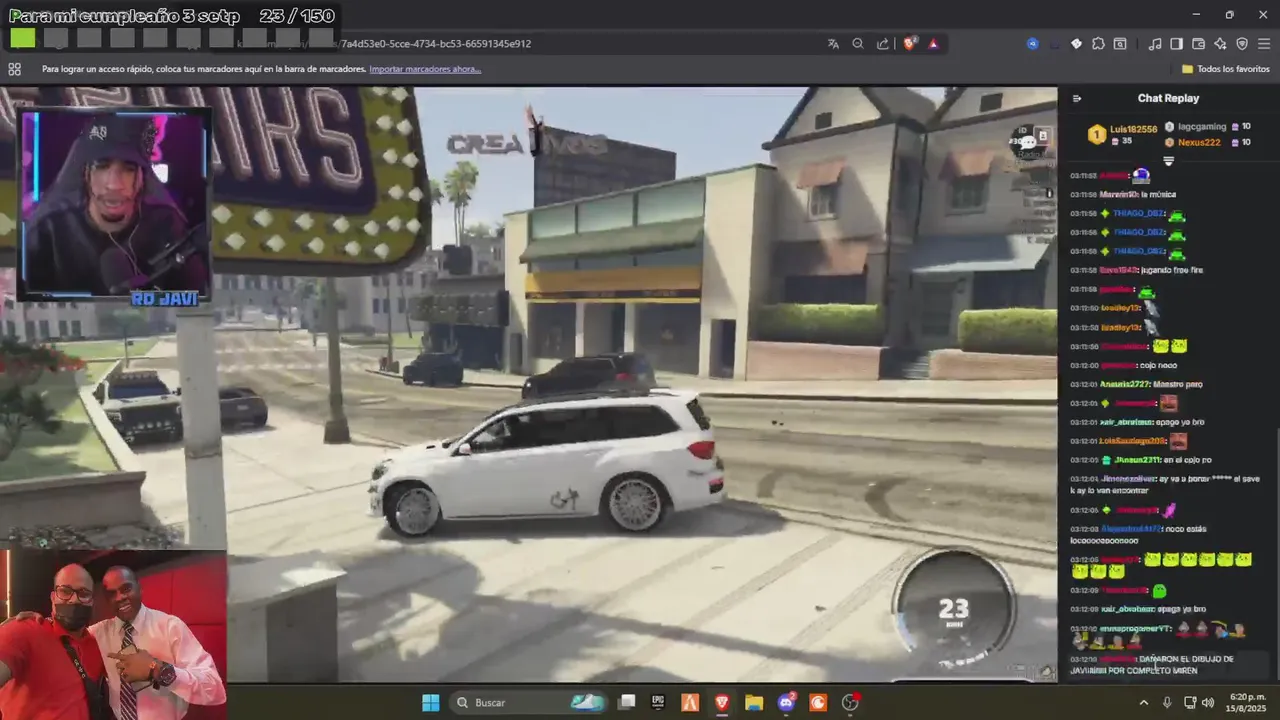Click the page URL in address bar
This screenshot has width=1280, height=720.
click(435, 44)
